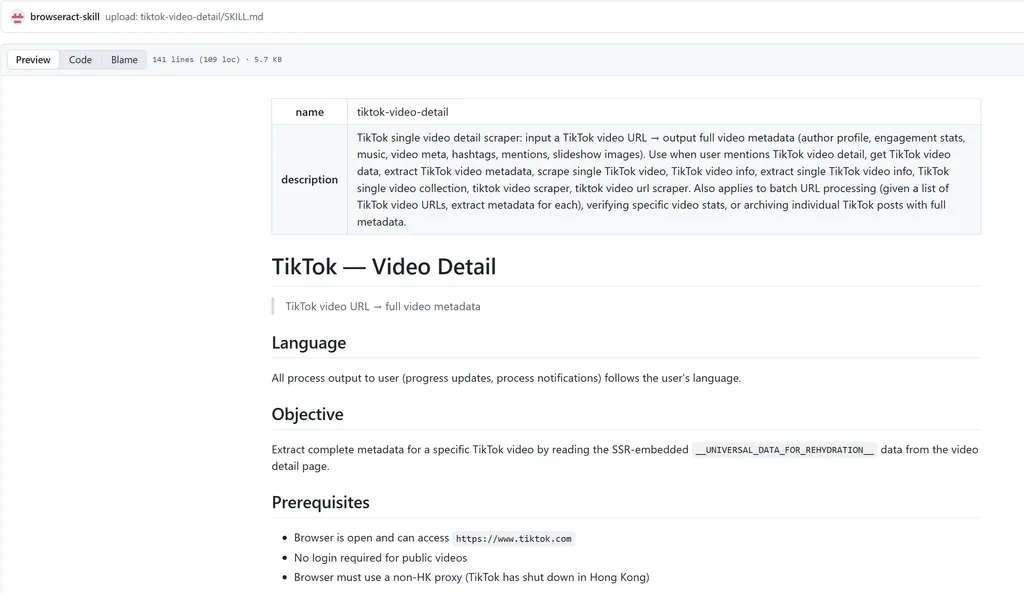Click the 'Language' heading

[x=309, y=343]
